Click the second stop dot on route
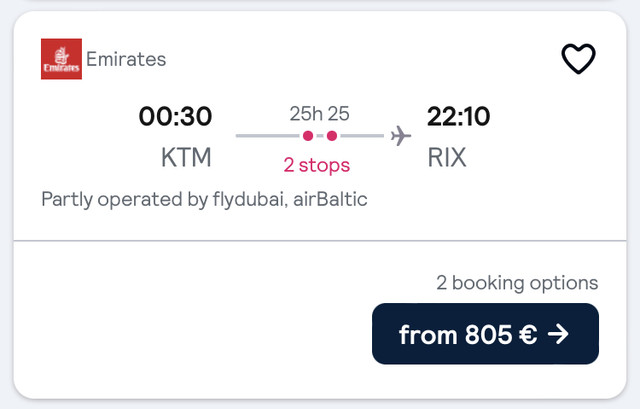640x409 pixels. point(332,135)
